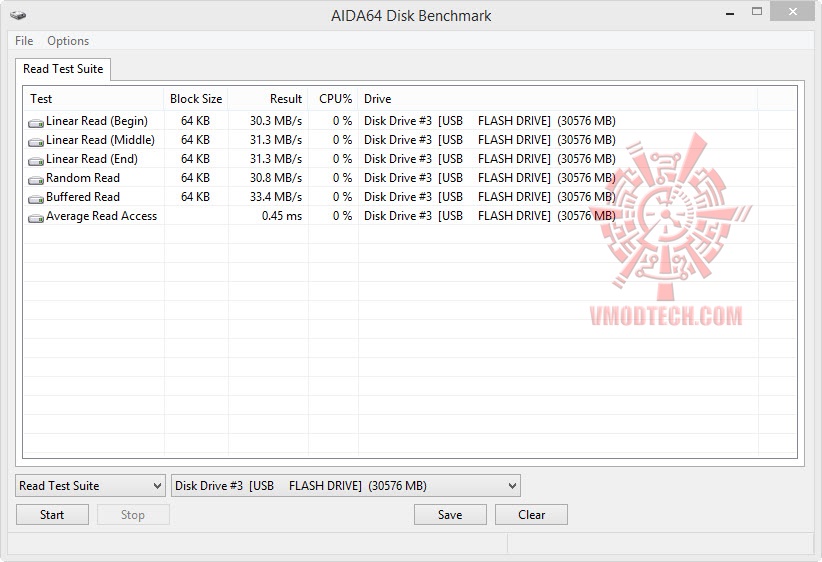
Task: Open the File menu
Action: [x=24, y=41]
